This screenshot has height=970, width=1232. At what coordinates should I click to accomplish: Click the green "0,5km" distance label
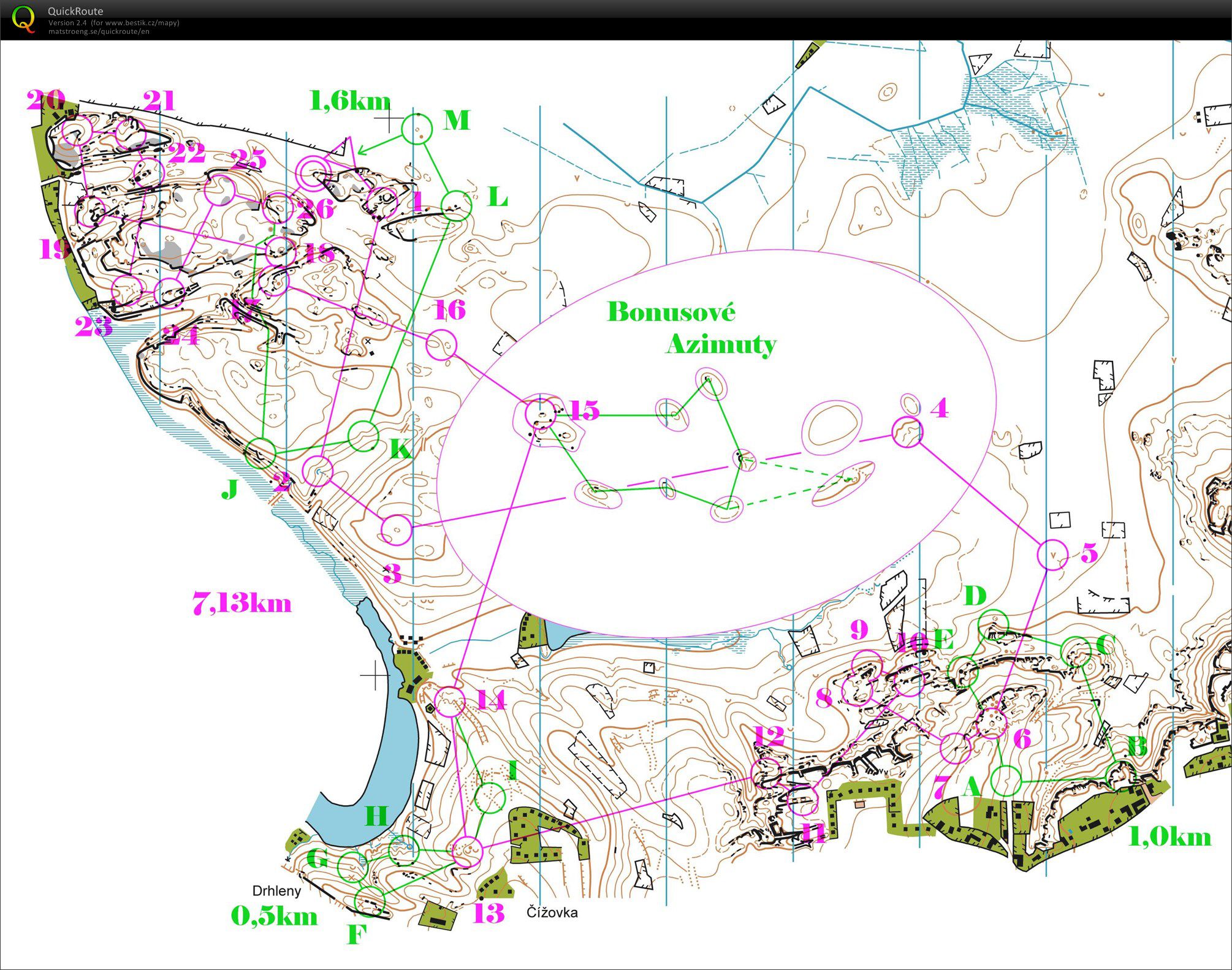click(274, 916)
